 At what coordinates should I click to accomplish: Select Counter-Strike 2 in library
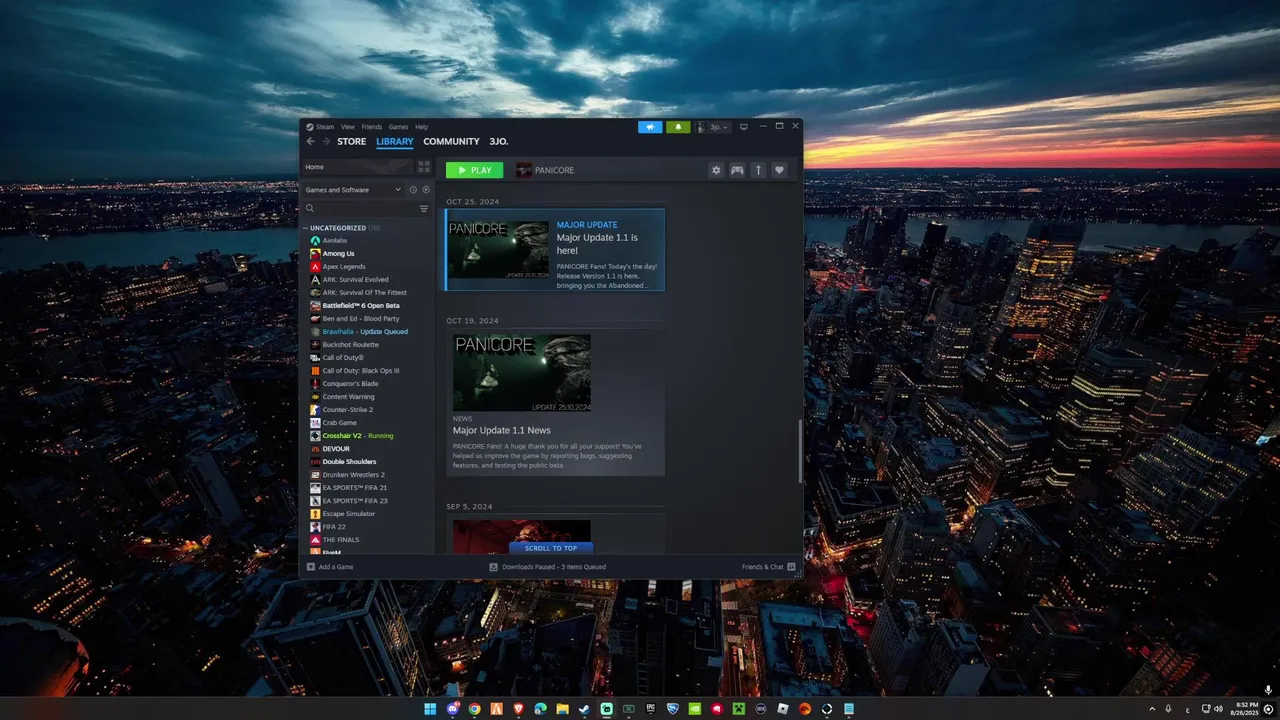click(348, 410)
